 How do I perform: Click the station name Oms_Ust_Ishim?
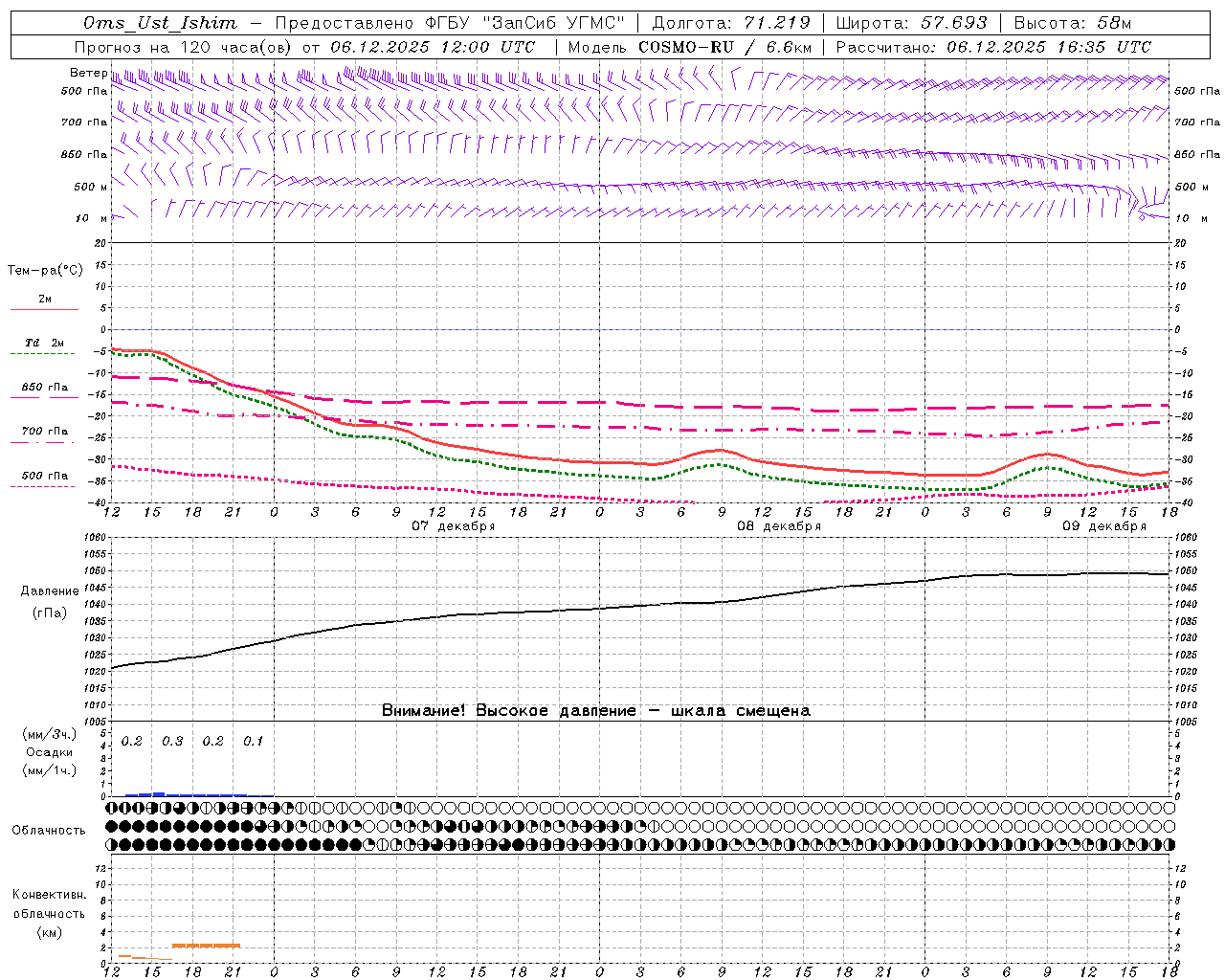[160, 23]
